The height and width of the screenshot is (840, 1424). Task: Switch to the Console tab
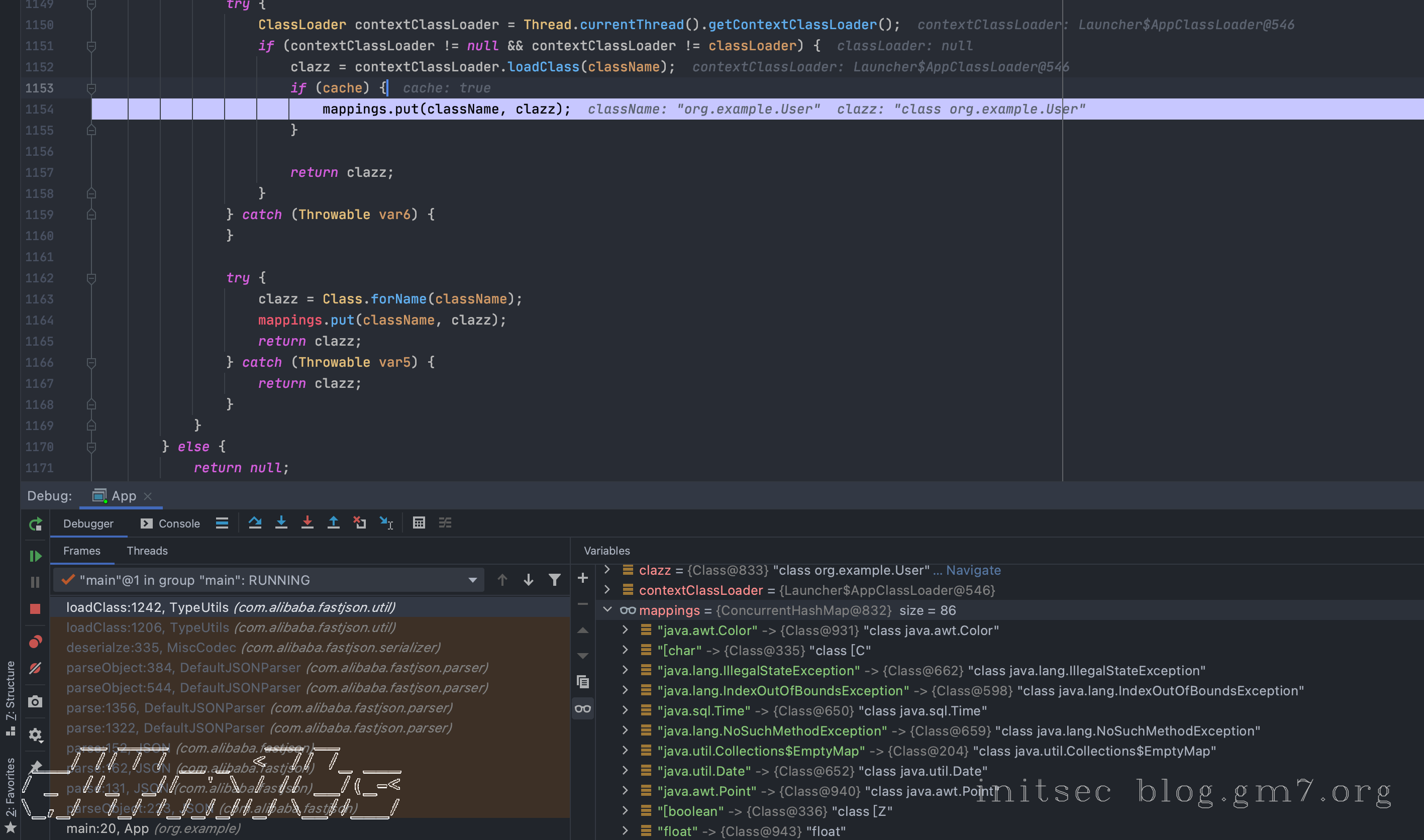(x=170, y=523)
